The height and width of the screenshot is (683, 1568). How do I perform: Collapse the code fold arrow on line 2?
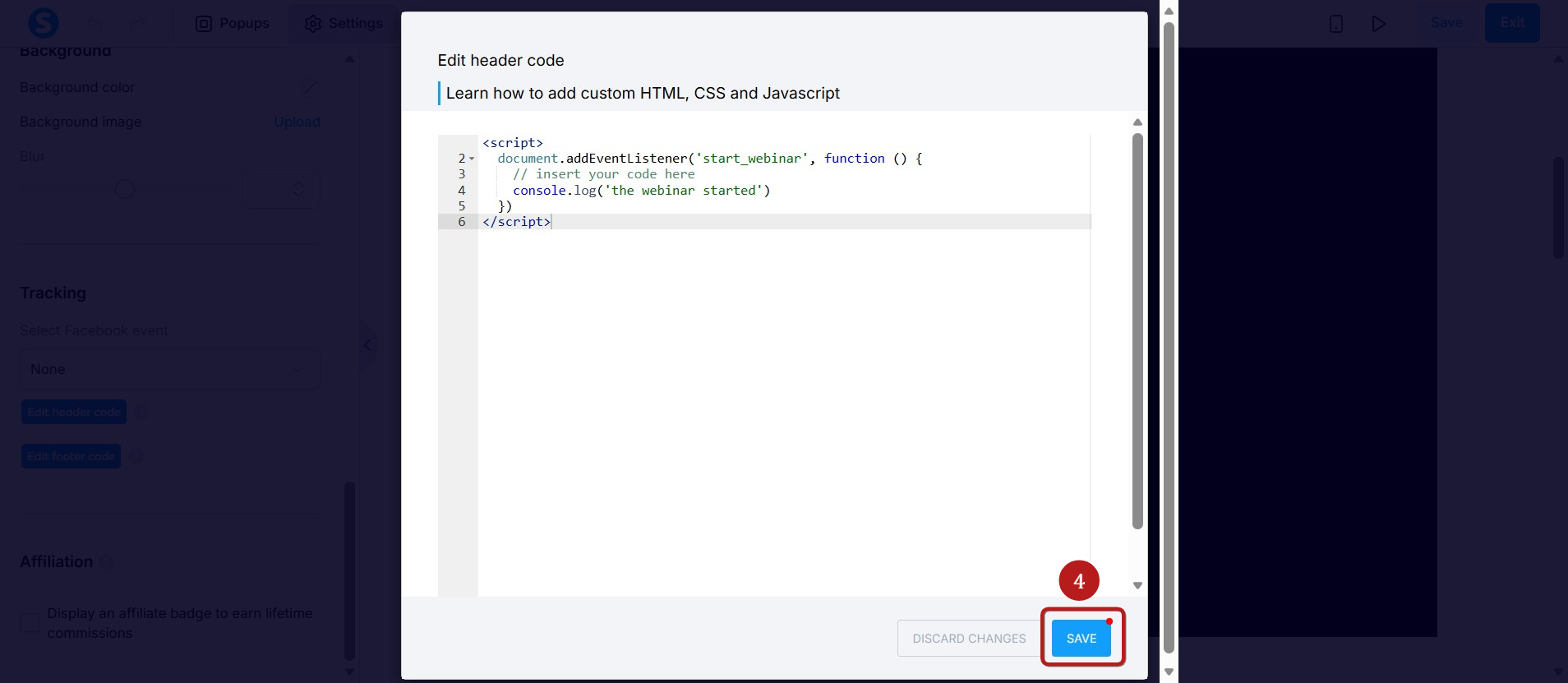pyautogui.click(x=472, y=159)
